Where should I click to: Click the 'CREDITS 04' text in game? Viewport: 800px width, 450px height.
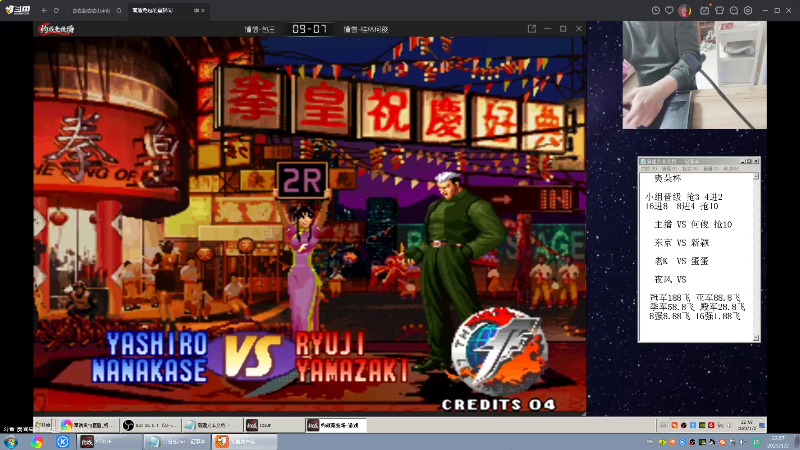498,405
